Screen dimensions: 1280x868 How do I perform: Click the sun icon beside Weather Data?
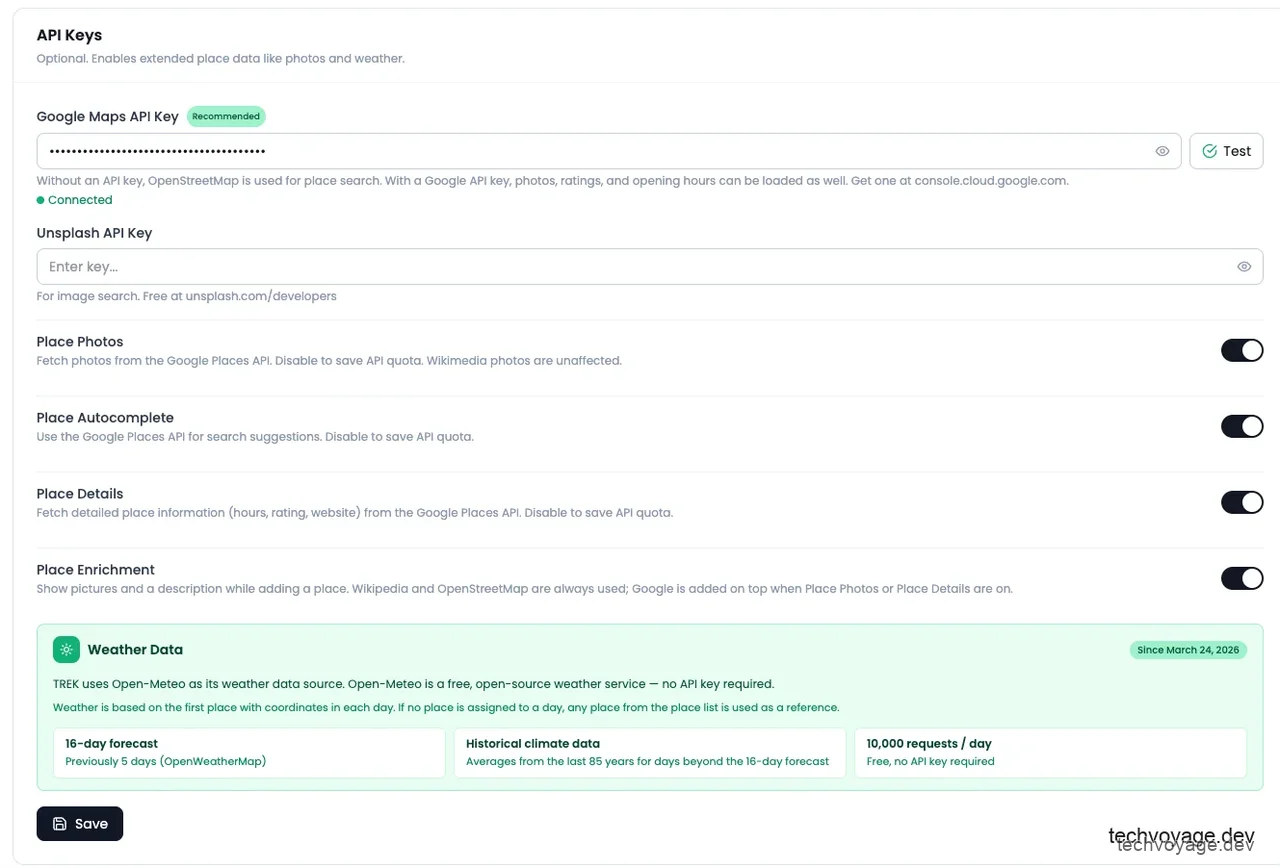point(66,650)
